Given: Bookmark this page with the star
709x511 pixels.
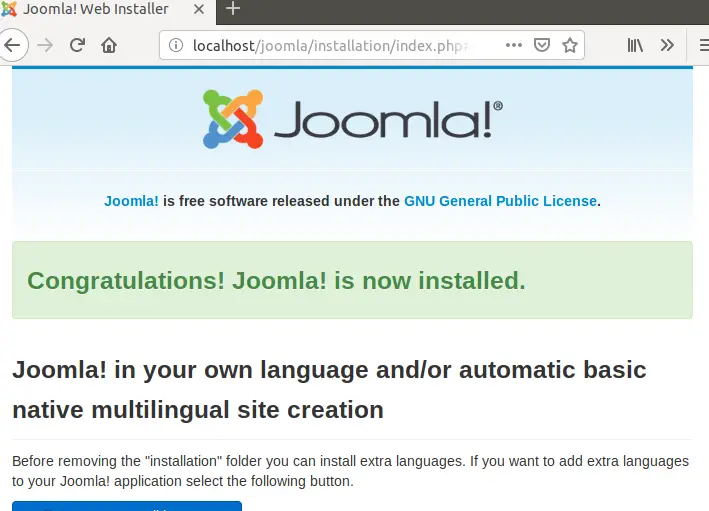Looking at the screenshot, I should coord(570,45).
